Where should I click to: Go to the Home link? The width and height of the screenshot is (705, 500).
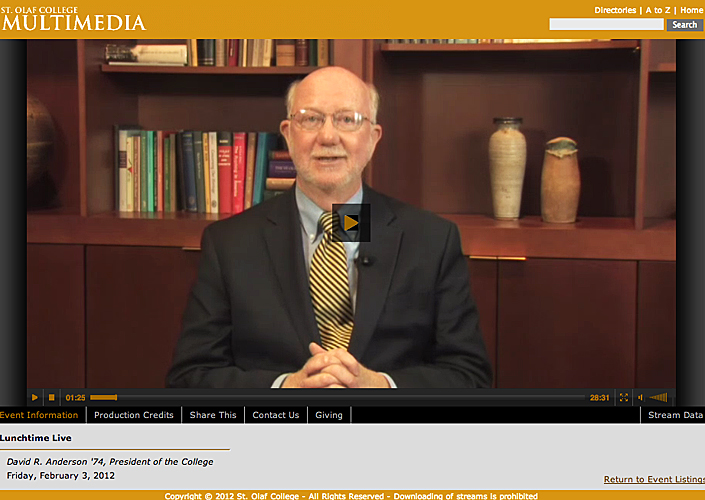tap(692, 10)
